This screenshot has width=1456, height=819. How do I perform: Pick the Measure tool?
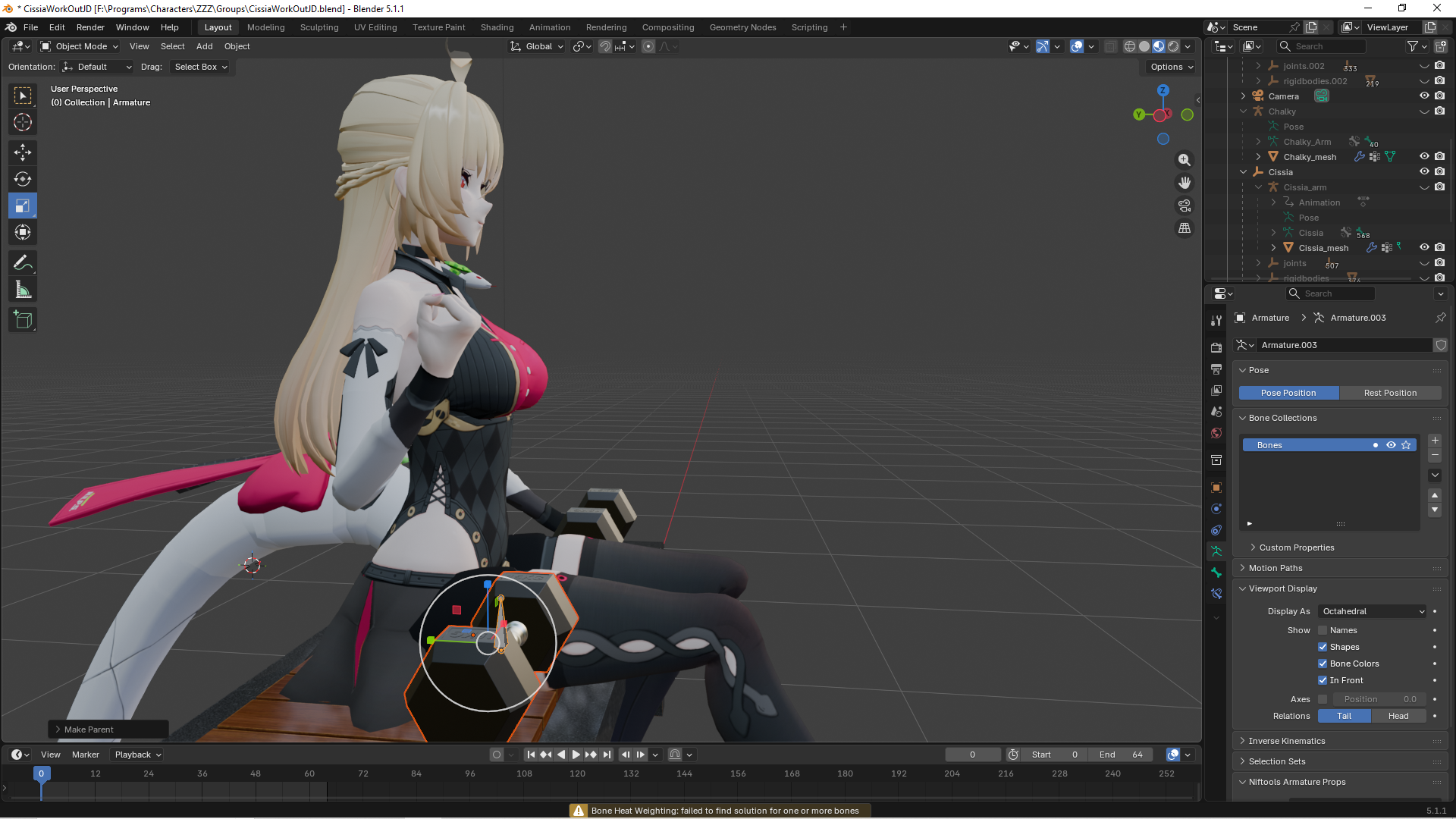tap(23, 289)
